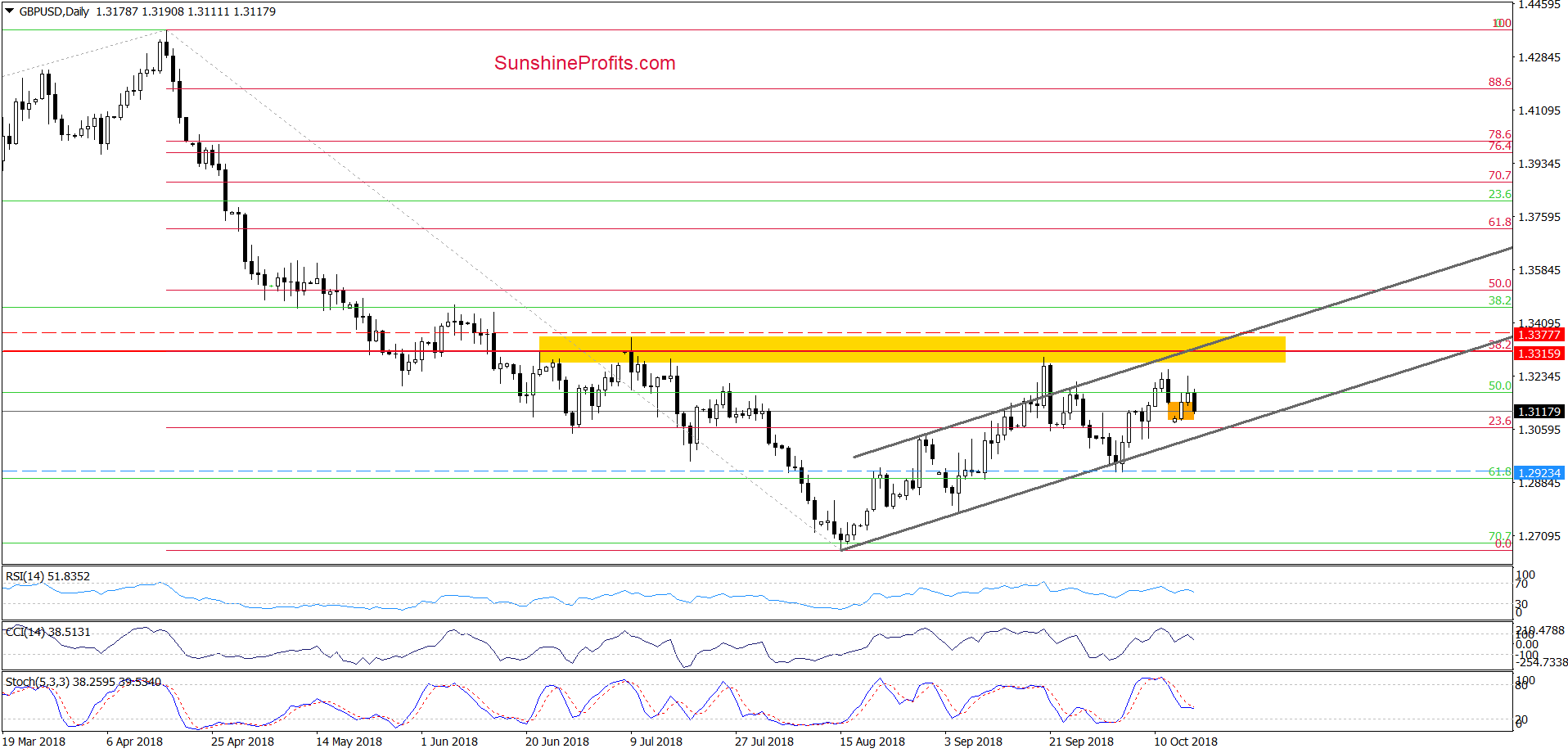Click the 1 Jun 2018 date label
The height and width of the screenshot is (753, 1568).
coord(449,742)
